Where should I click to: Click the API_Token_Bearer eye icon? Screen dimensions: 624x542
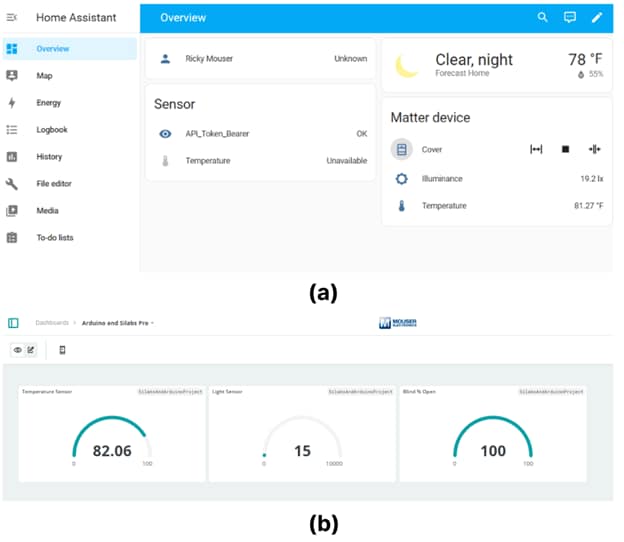pyautogui.click(x=165, y=134)
